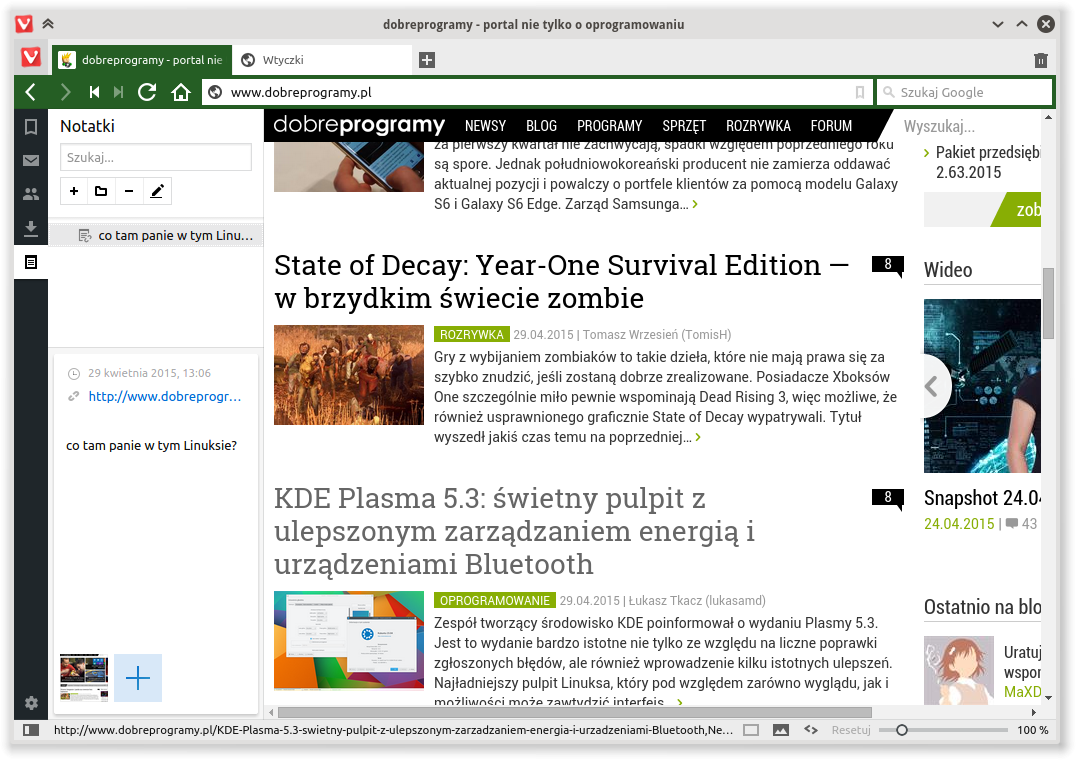Expand the State of Decay article summary arrow
Viewport: 1076px width, 760px height.
coord(698,437)
